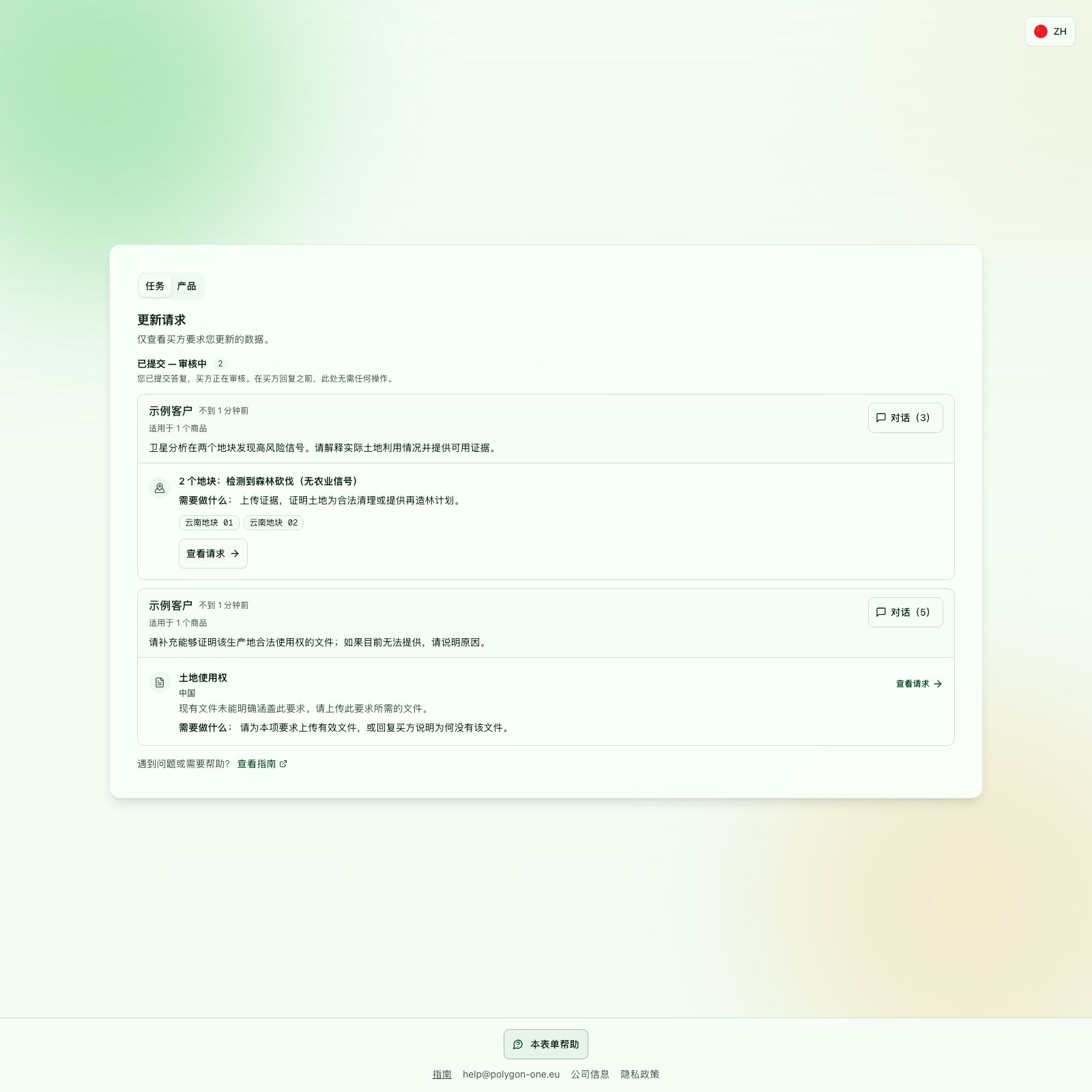The image size is (1092, 1092).
Task: Click 查看请求 button under deforestation plots
Action: point(213,554)
